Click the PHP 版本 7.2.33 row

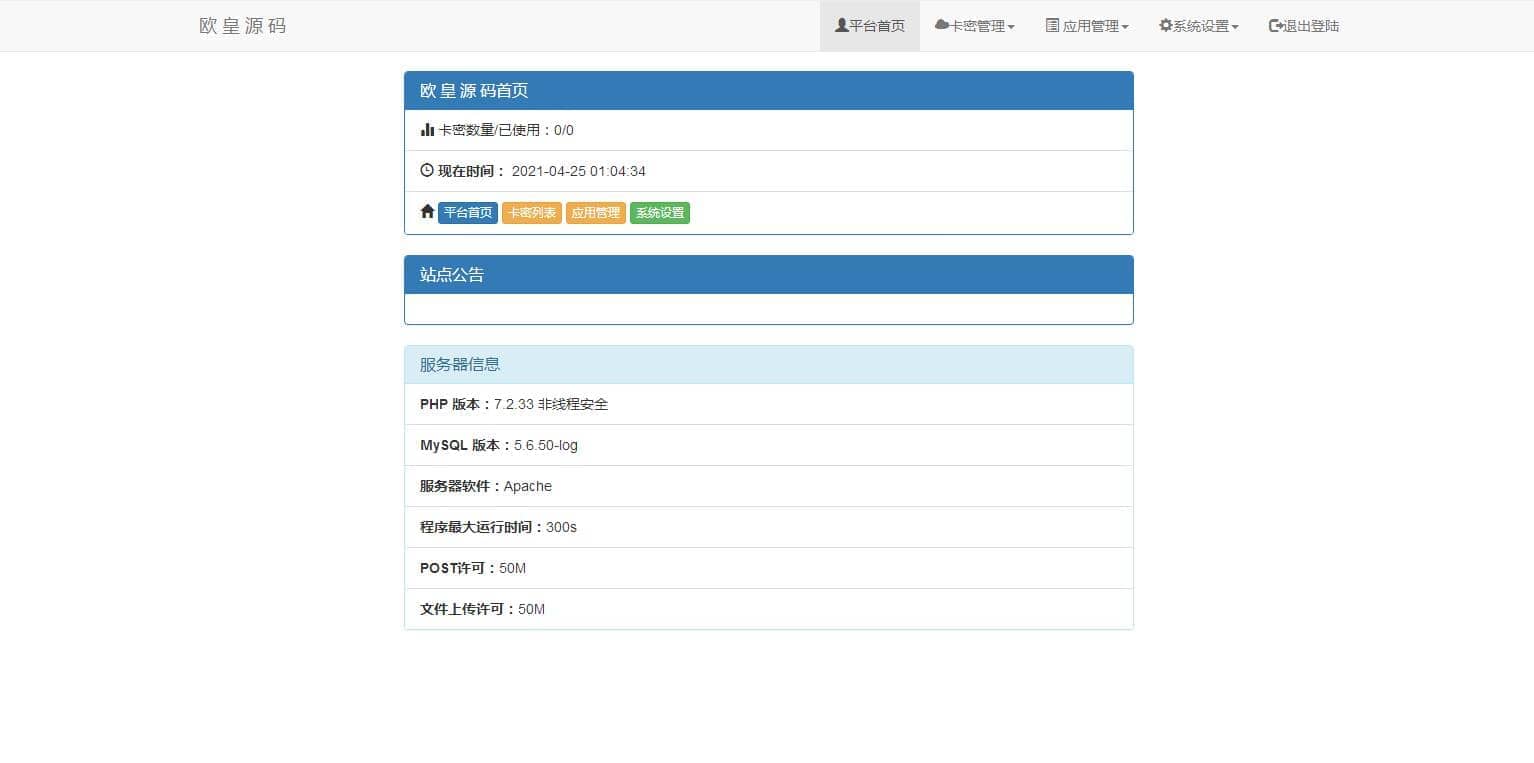pyautogui.click(x=769, y=404)
